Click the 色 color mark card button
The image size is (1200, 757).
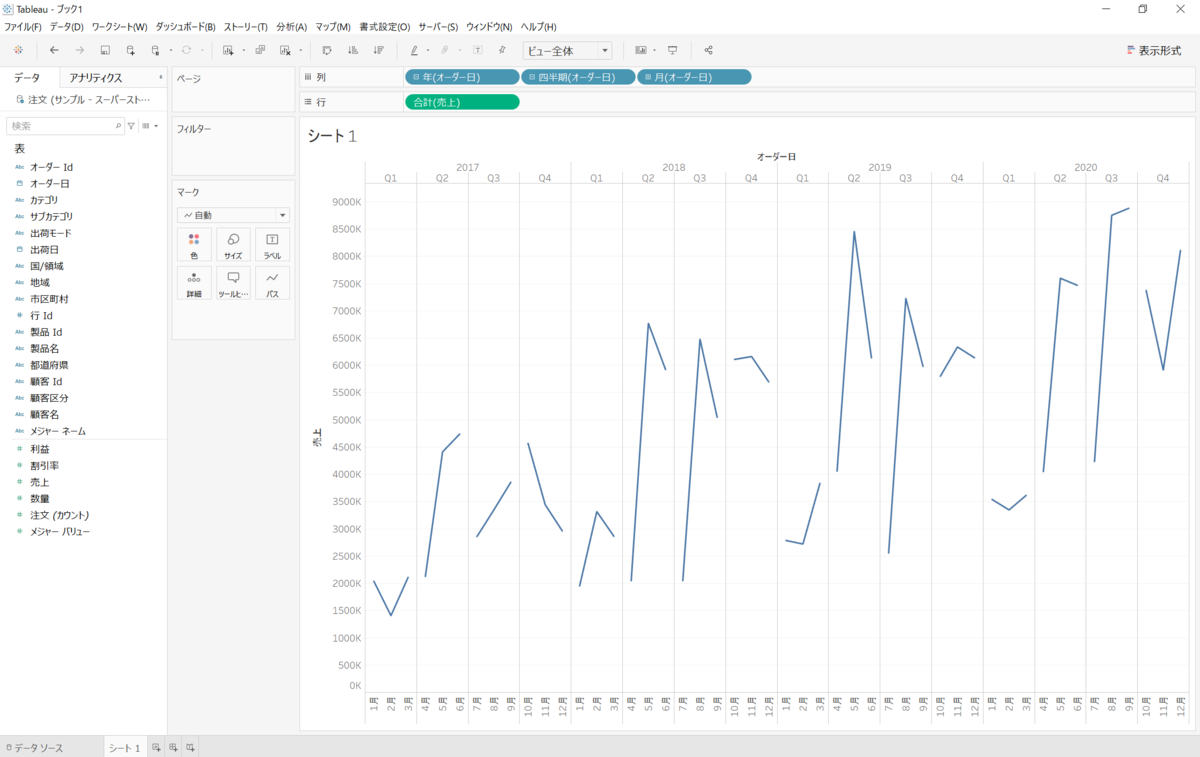tap(194, 246)
